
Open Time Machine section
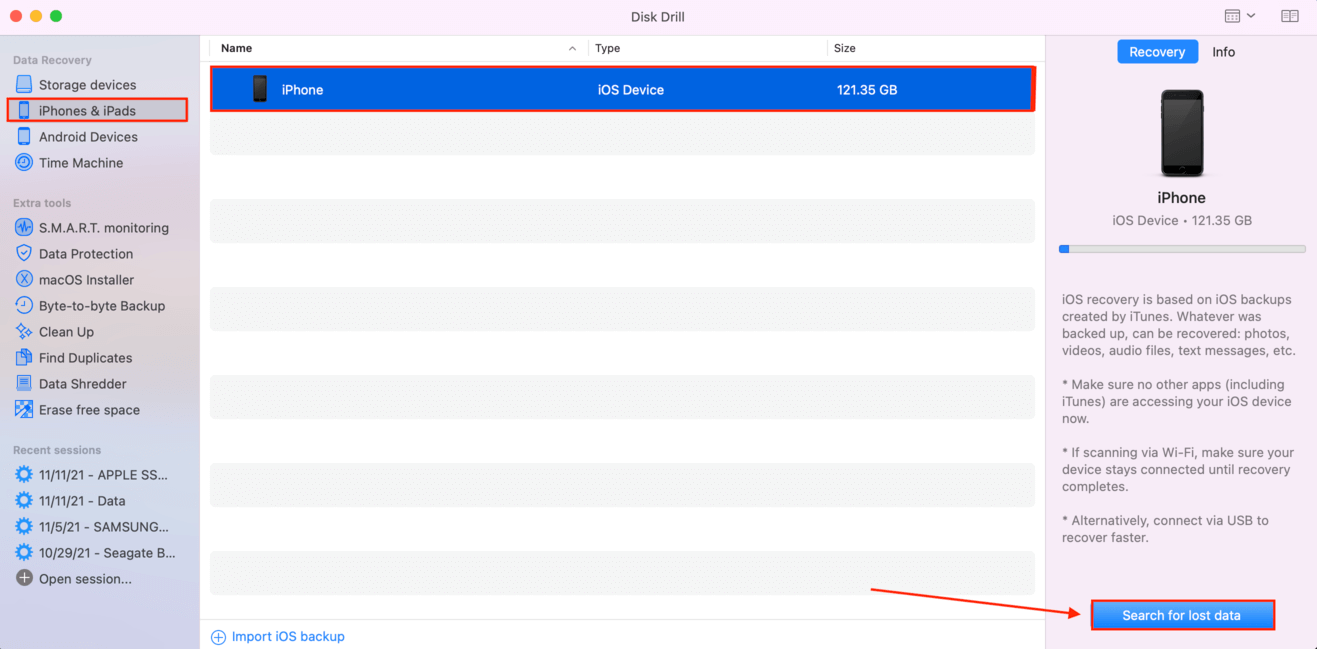pos(81,163)
